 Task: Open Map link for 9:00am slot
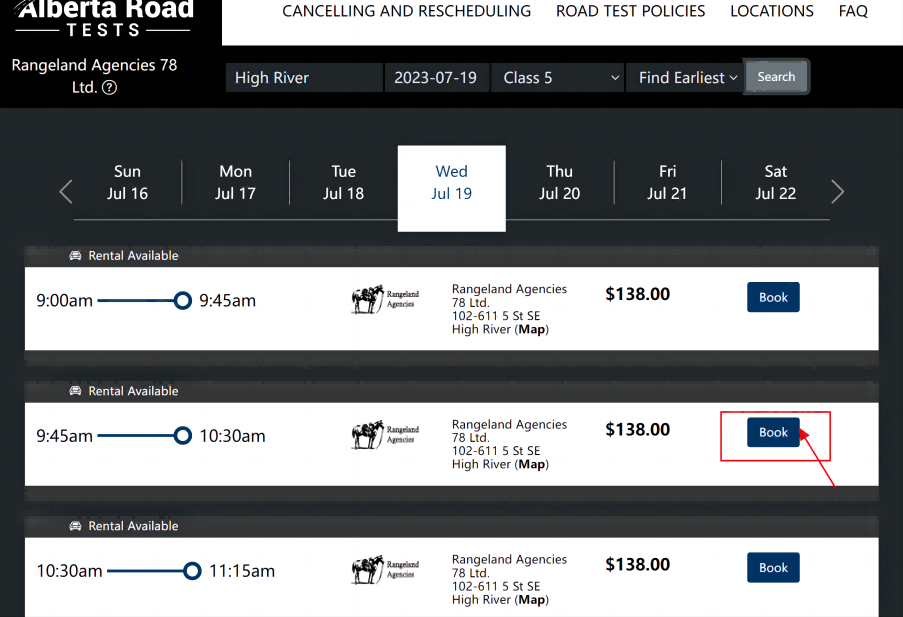tap(532, 329)
